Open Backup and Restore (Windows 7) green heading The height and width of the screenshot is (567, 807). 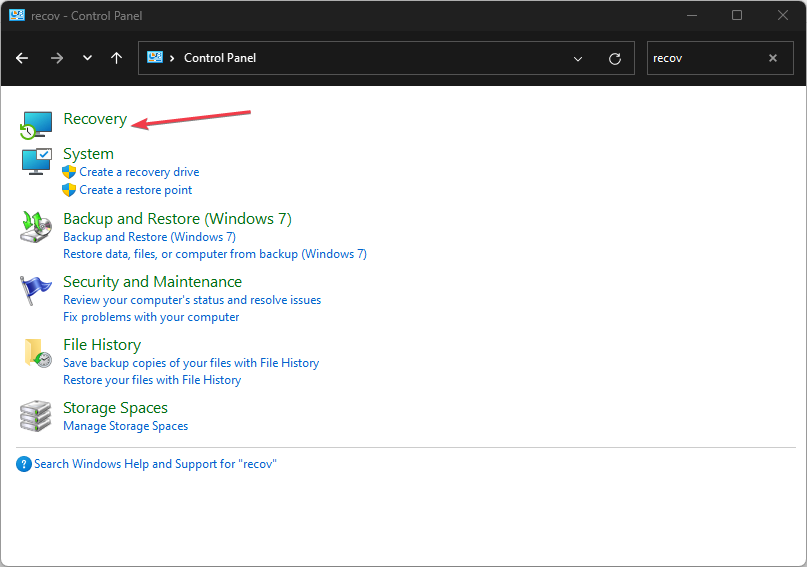[178, 219]
